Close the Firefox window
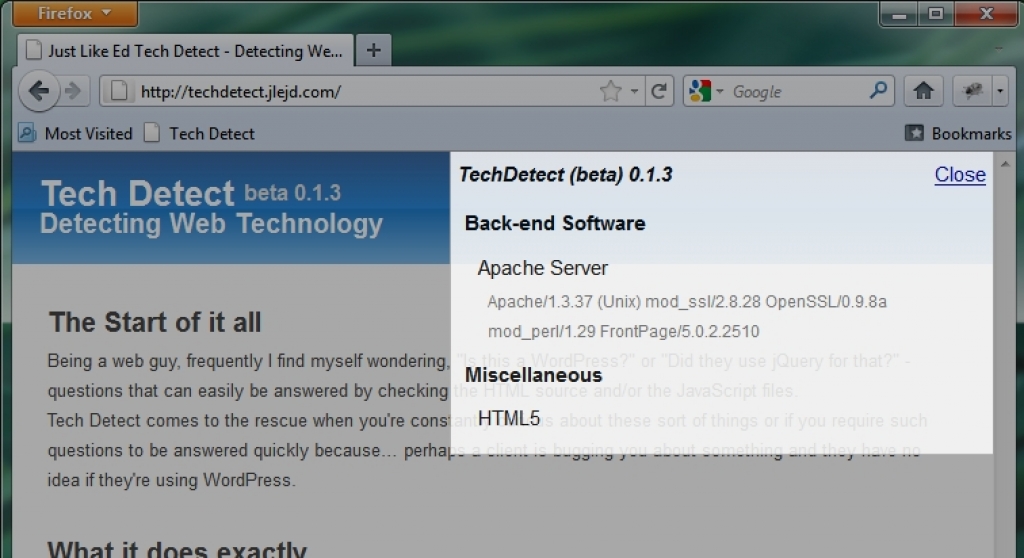 [x=986, y=14]
